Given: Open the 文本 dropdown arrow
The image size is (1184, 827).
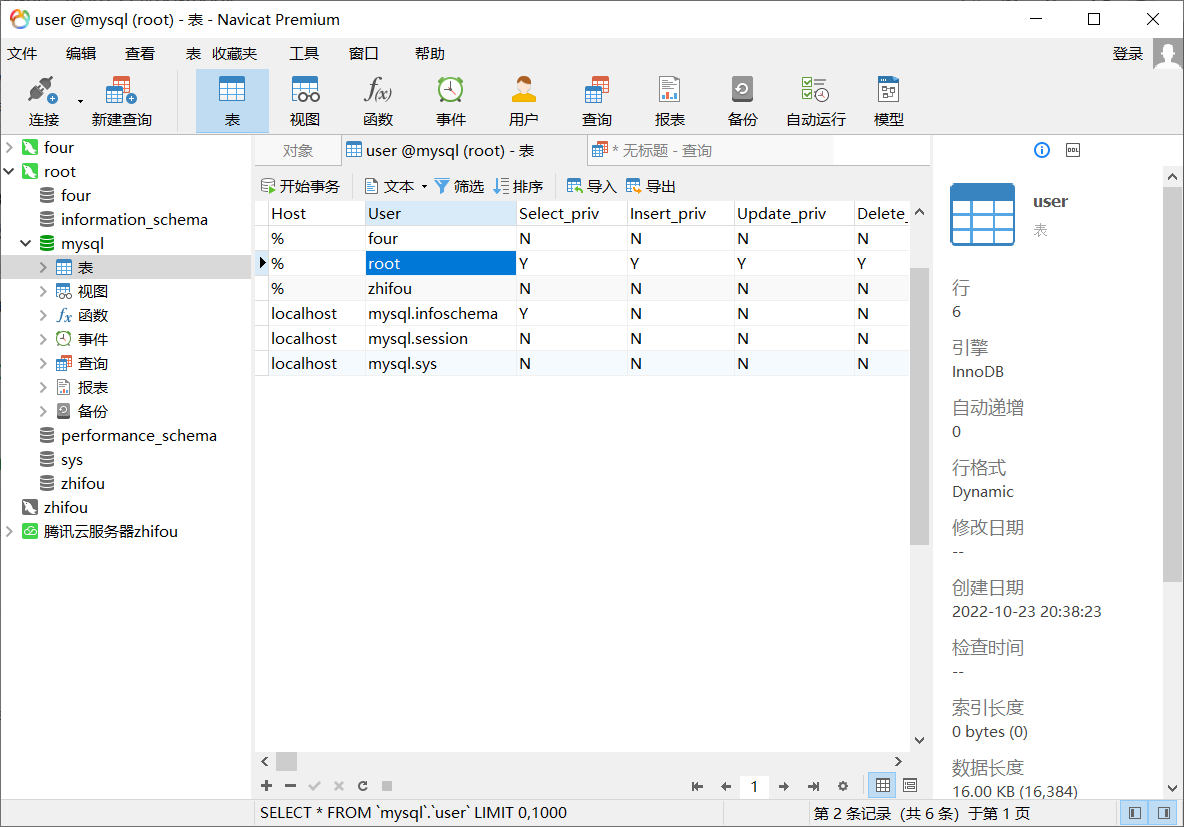Looking at the screenshot, I should 424,187.
